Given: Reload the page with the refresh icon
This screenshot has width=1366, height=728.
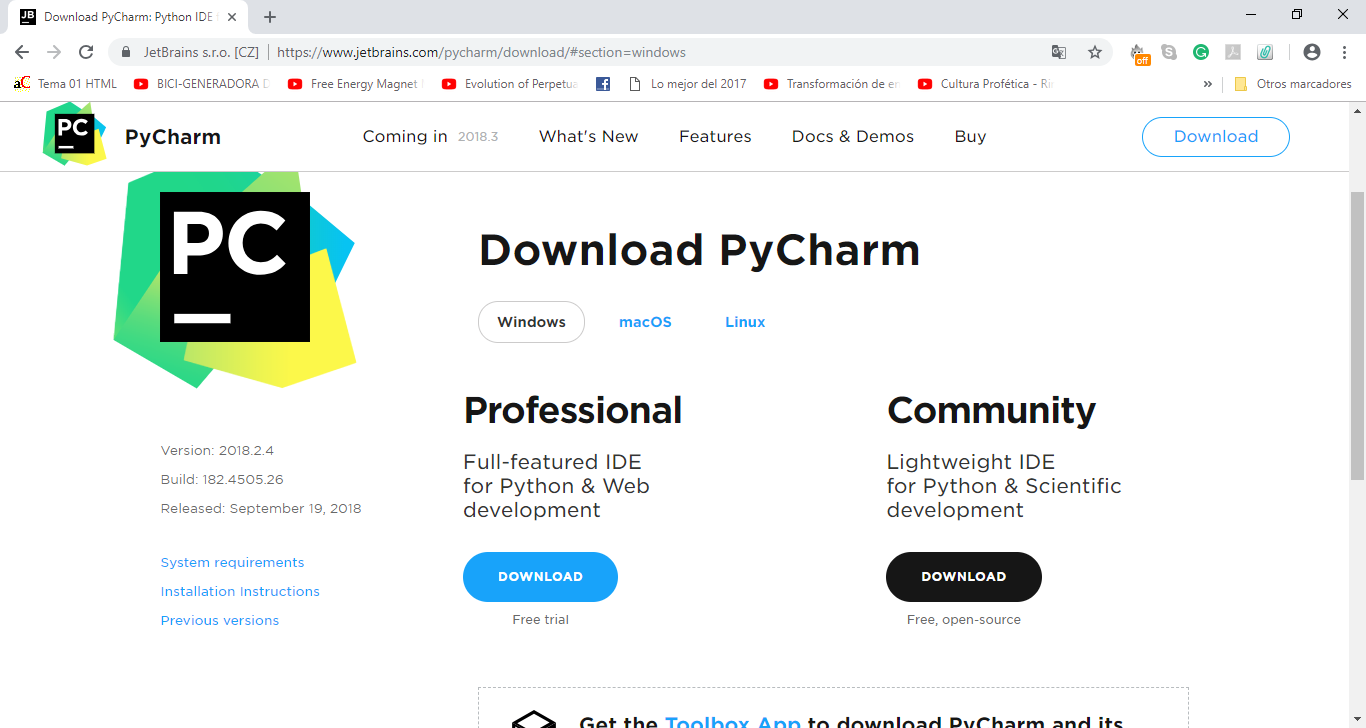Looking at the screenshot, I should point(86,52).
